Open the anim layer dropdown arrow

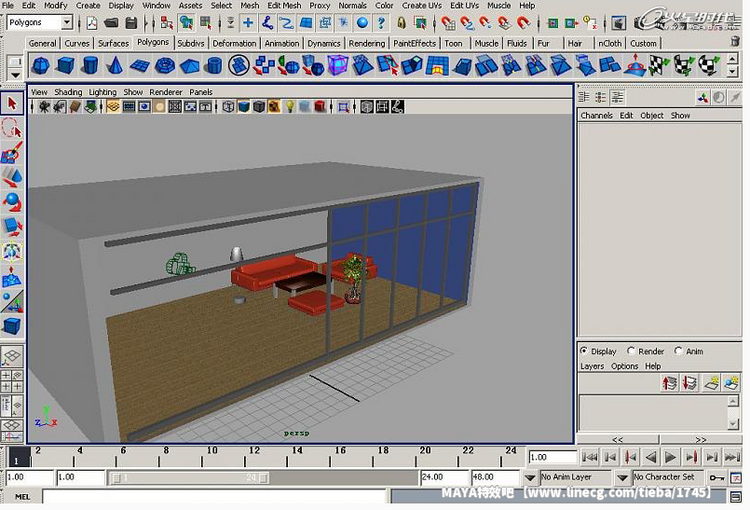[529, 477]
